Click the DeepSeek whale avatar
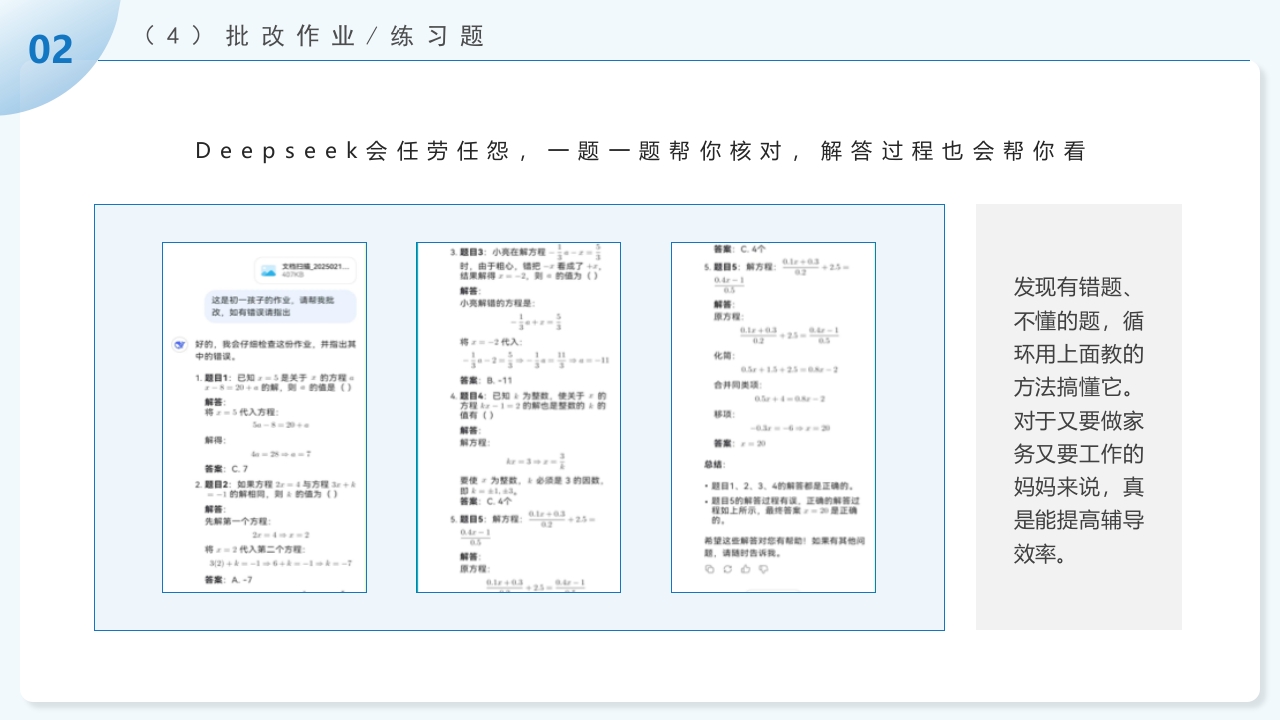Image resolution: width=1280 pixels, height=720 pixels. 180,343
